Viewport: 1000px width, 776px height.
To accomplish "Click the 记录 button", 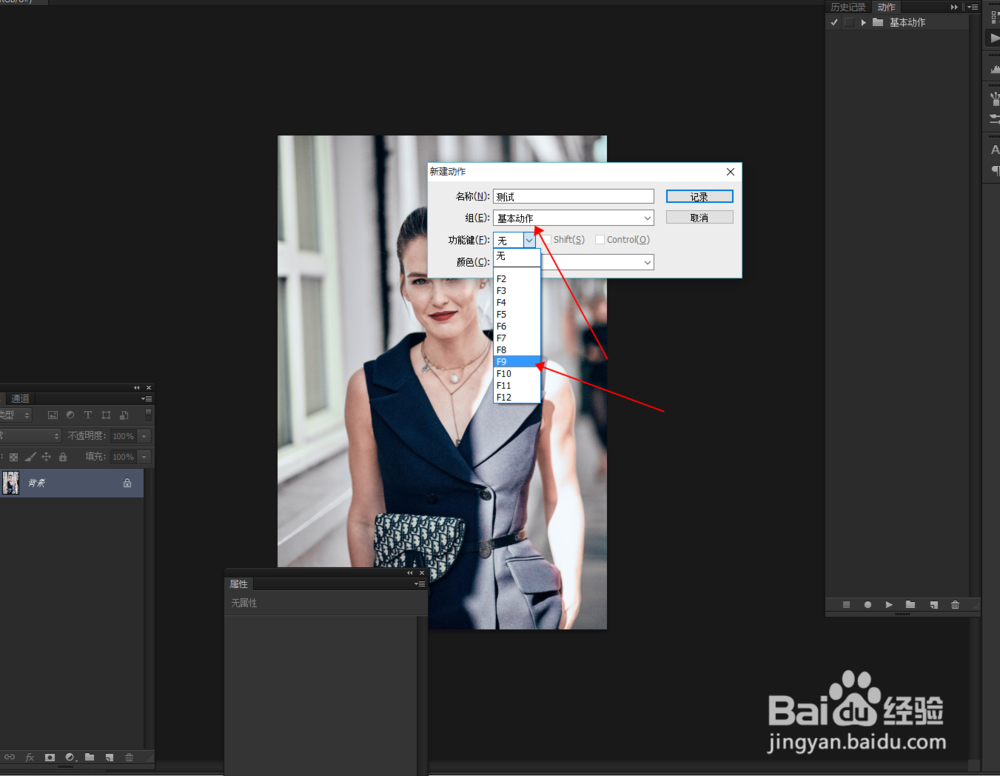I will (x=700, y=196).
